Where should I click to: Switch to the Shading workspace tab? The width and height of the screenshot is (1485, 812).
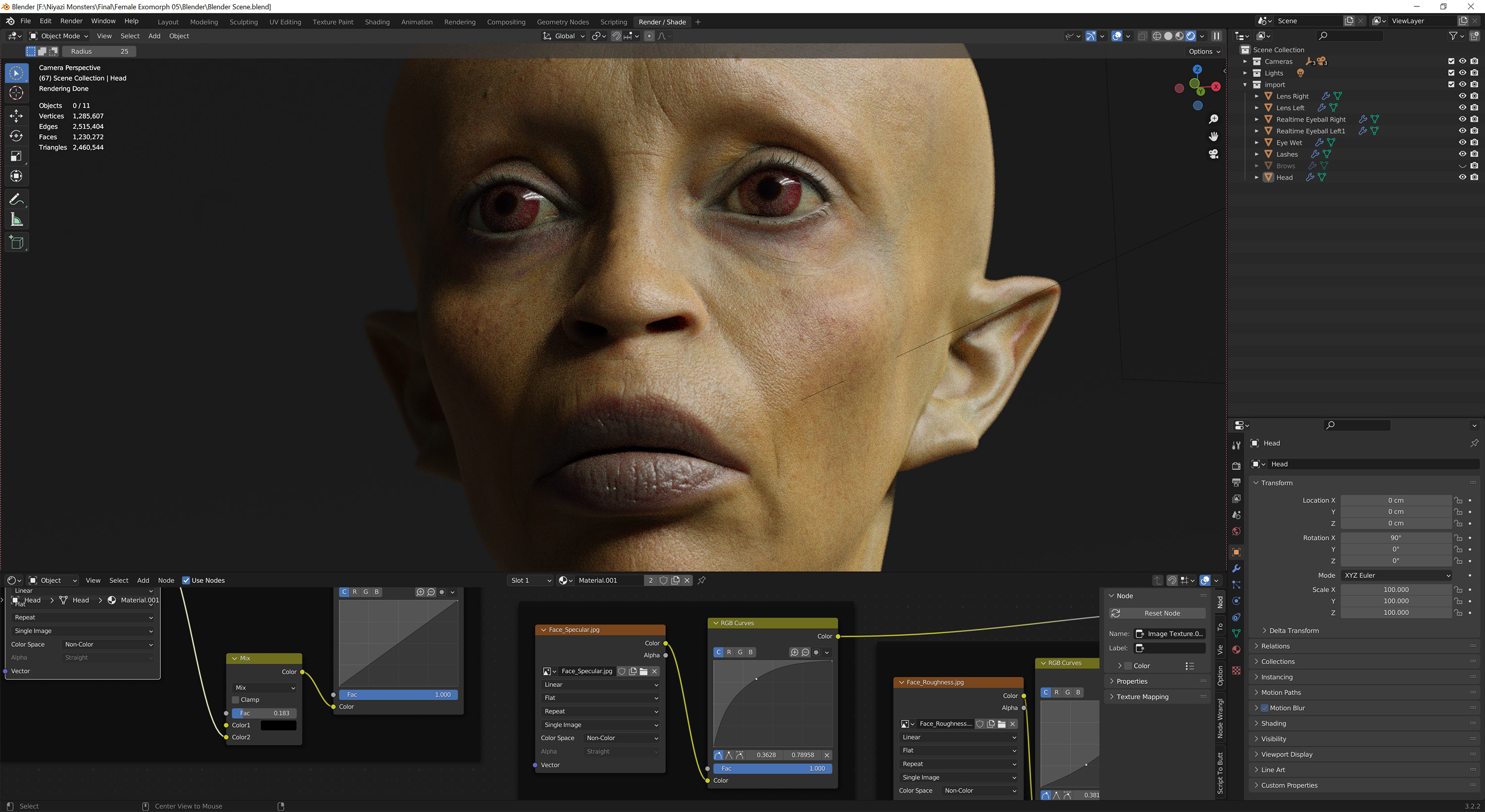[x=377, y=22]
